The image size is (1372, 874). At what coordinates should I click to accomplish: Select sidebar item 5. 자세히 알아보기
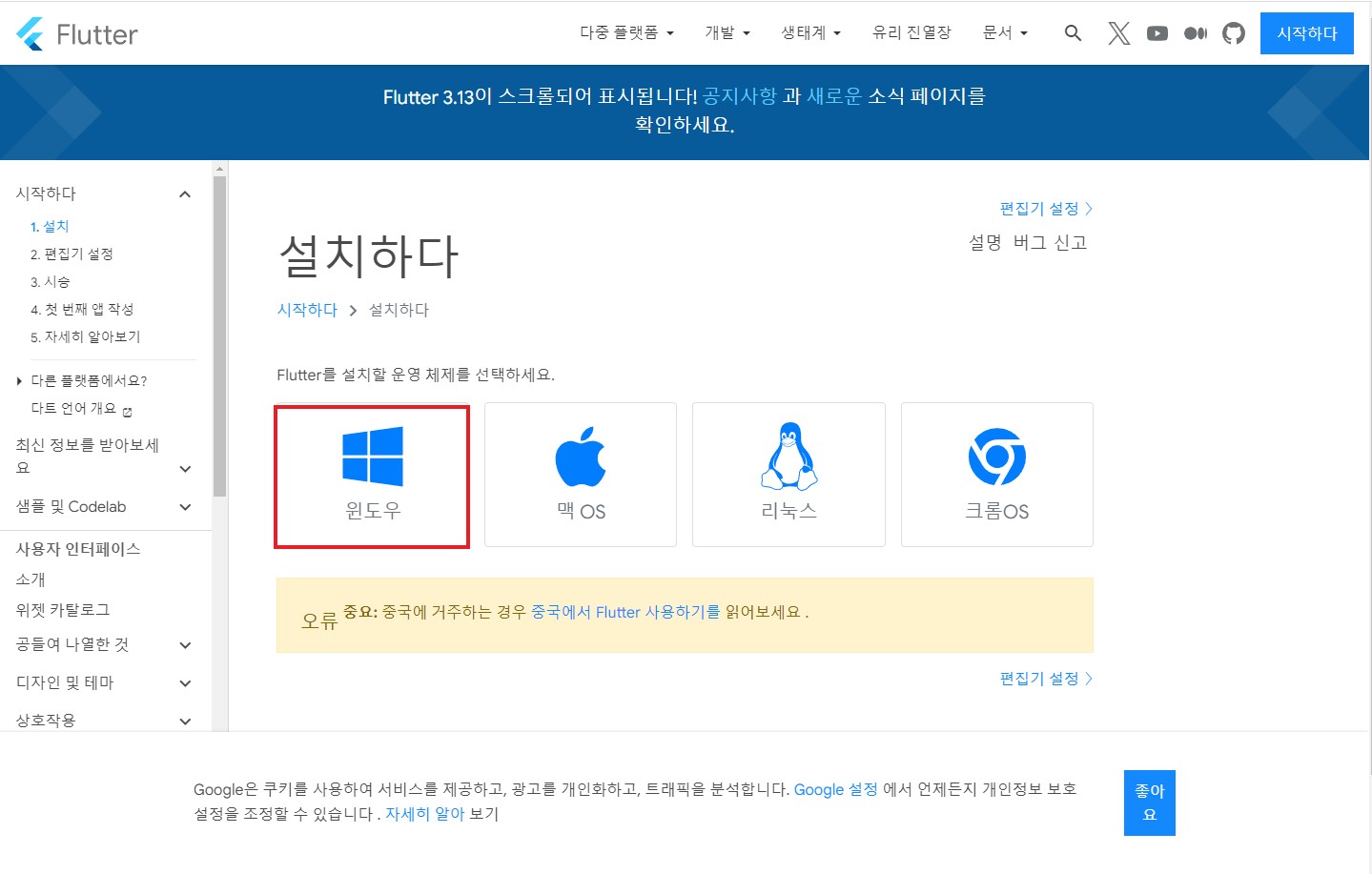pos(85,337)
